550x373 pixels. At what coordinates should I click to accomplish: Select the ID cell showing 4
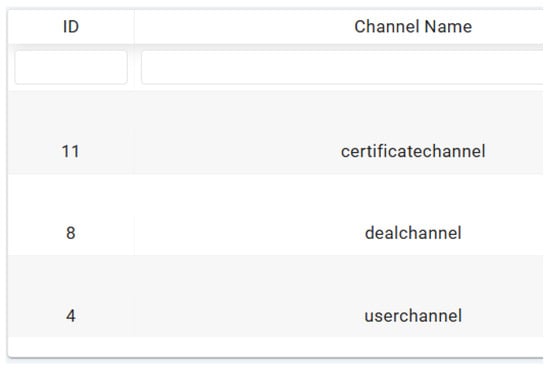click(71, 315)
